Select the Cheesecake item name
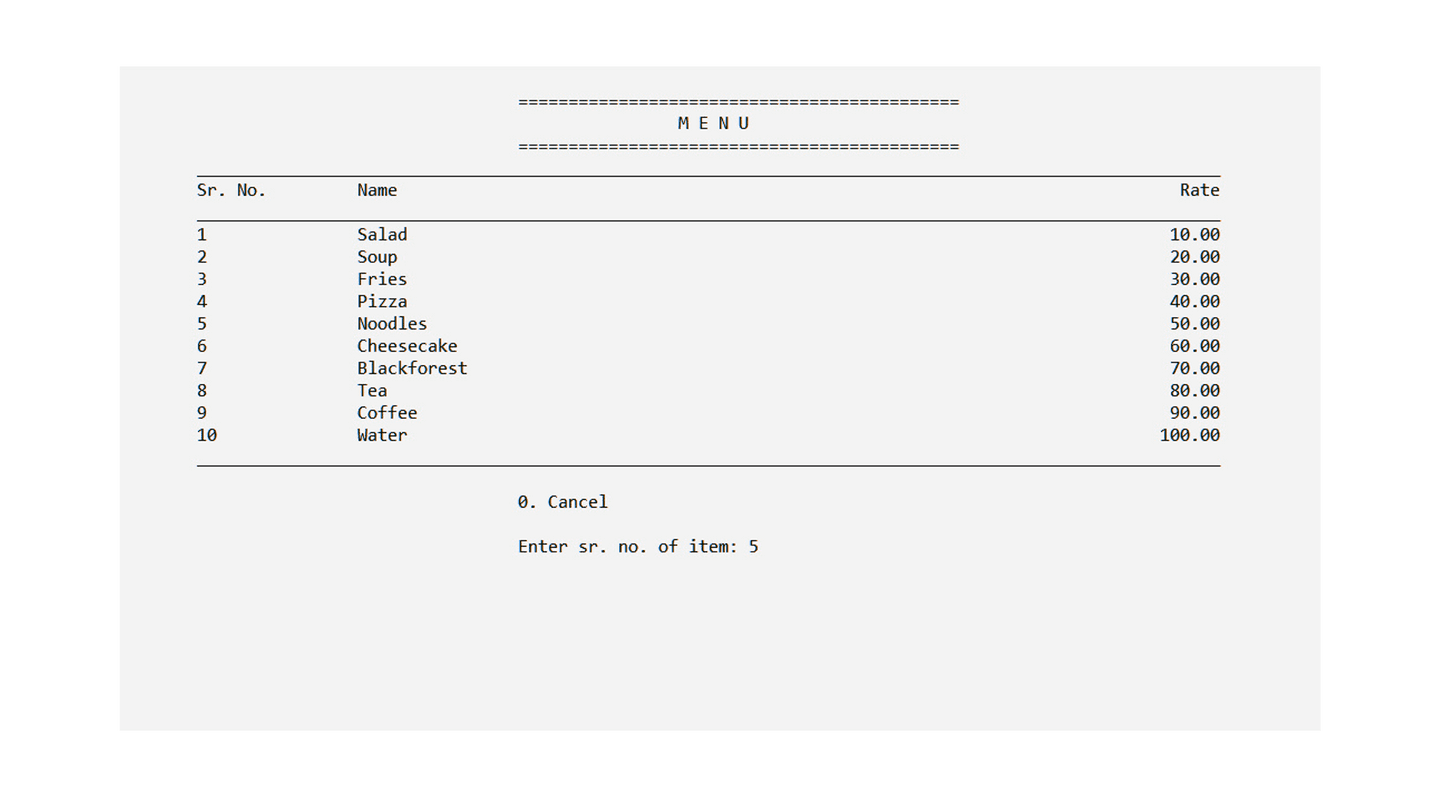 coord(407,346)
